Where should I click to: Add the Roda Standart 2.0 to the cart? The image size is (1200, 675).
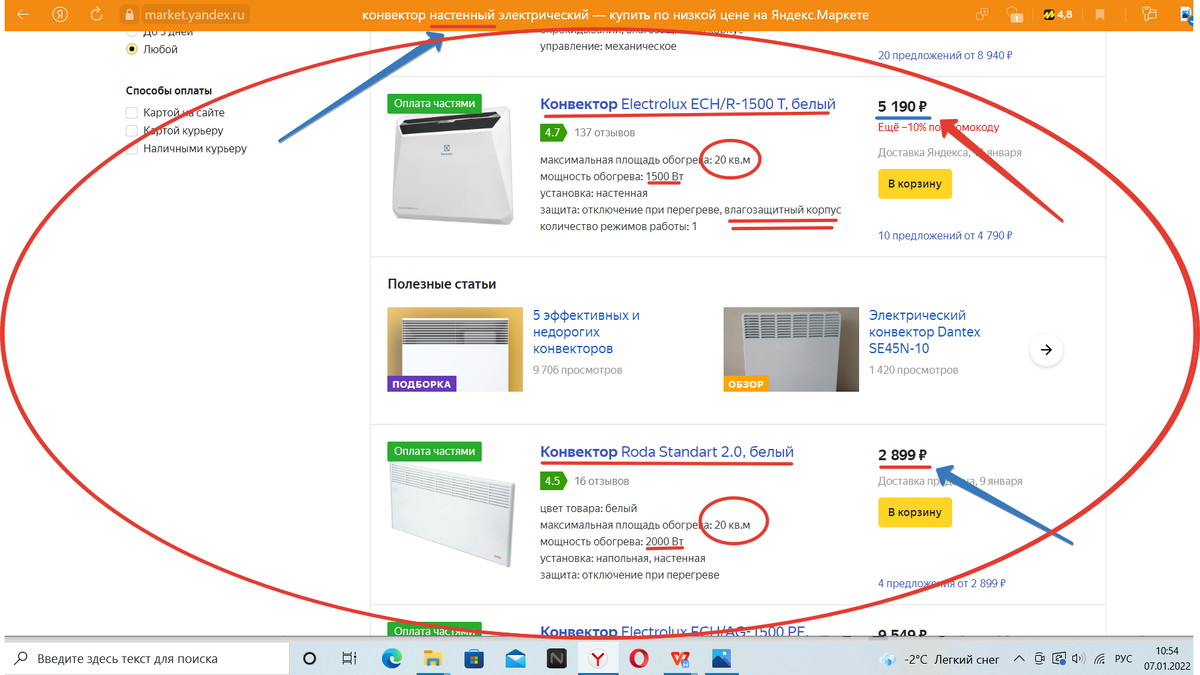[x=915, y=512]
